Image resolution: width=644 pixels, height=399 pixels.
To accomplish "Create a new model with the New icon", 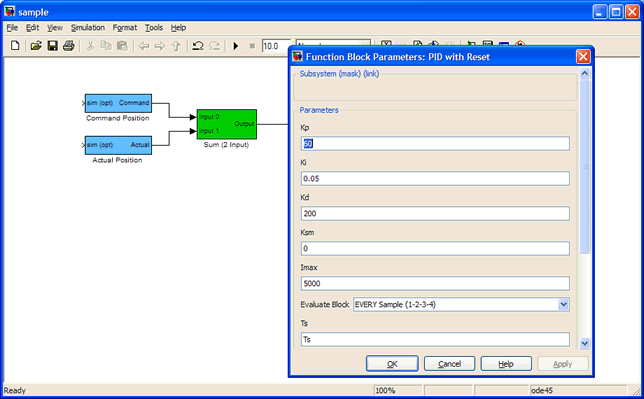I will click(x=15, y=46).
